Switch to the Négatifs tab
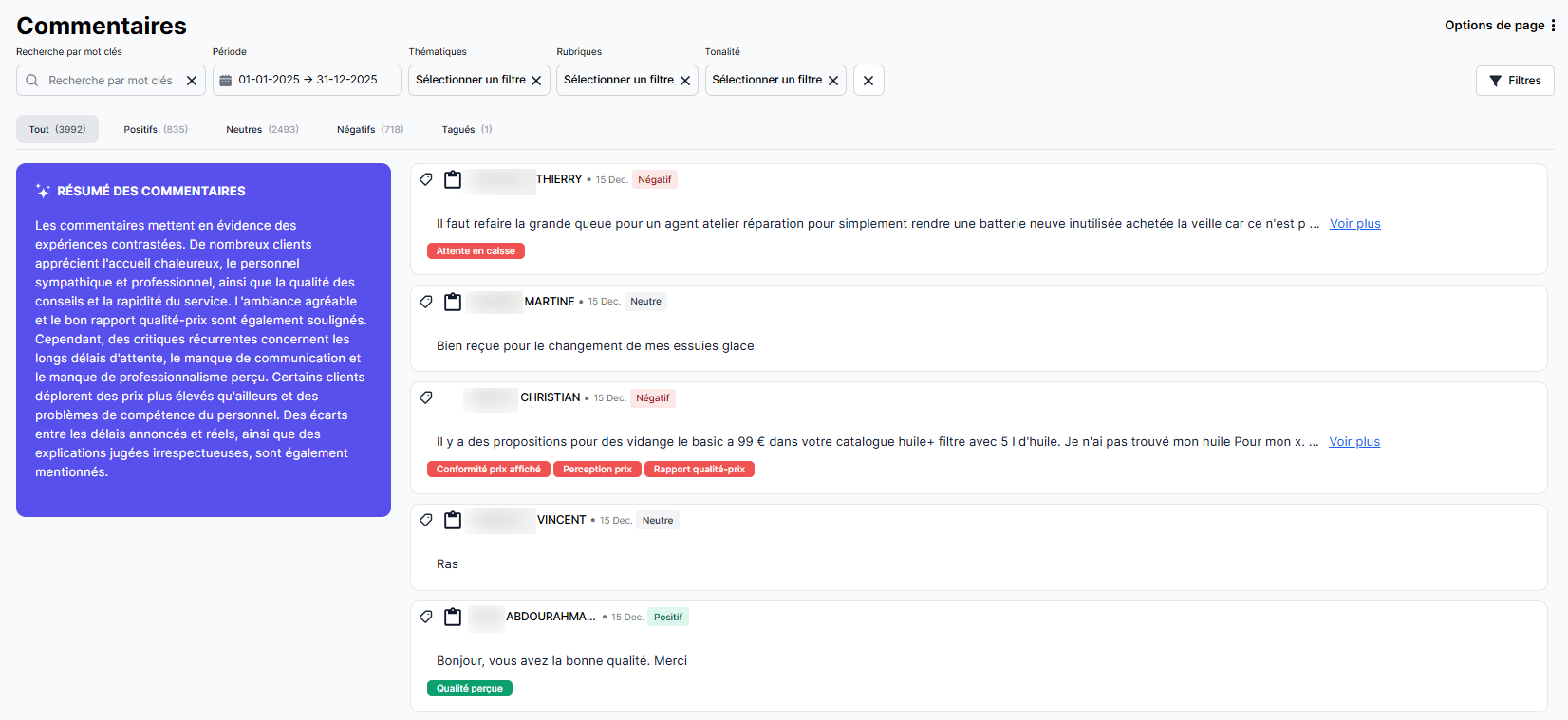The height and width of the screenshot is (720, 1568). [369, 129]
